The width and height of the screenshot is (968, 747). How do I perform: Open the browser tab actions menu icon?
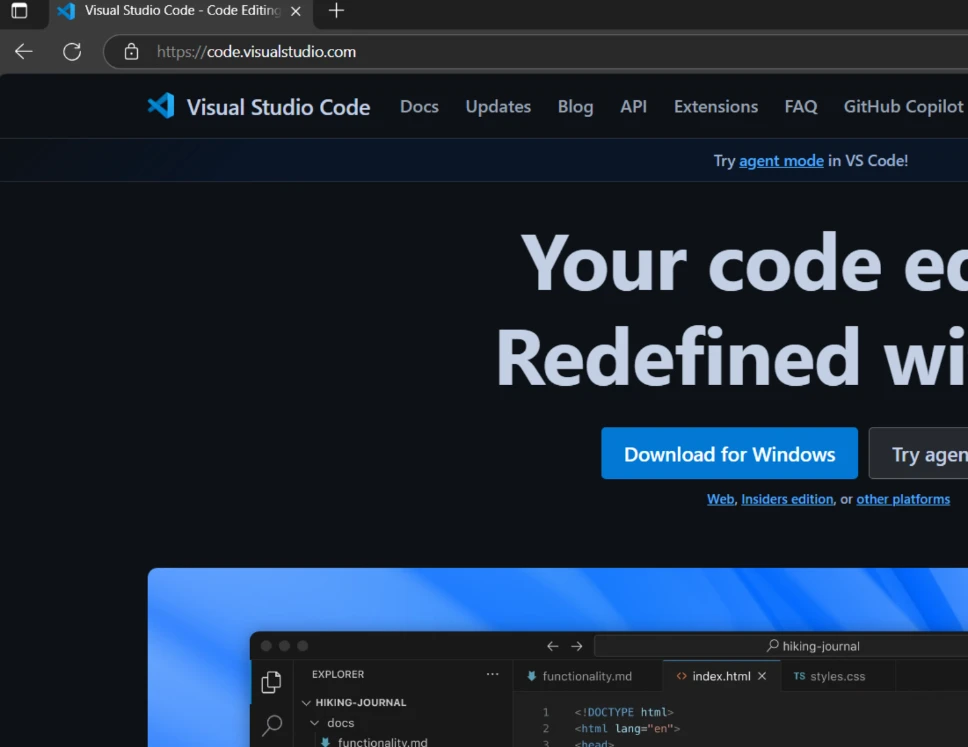[19, 11]
